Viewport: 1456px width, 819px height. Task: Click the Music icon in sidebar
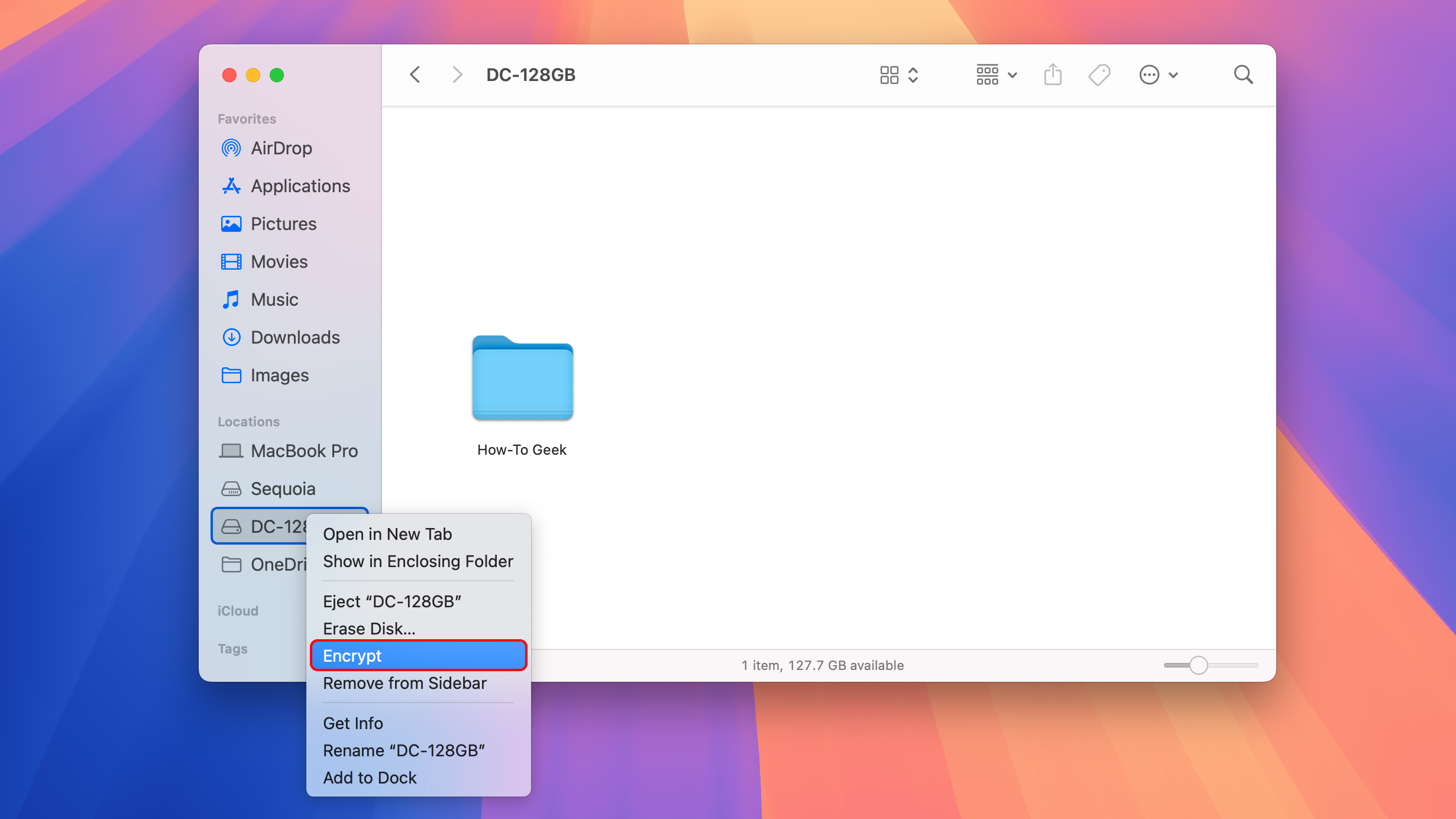pyautogui.click(x=231, y=299)
